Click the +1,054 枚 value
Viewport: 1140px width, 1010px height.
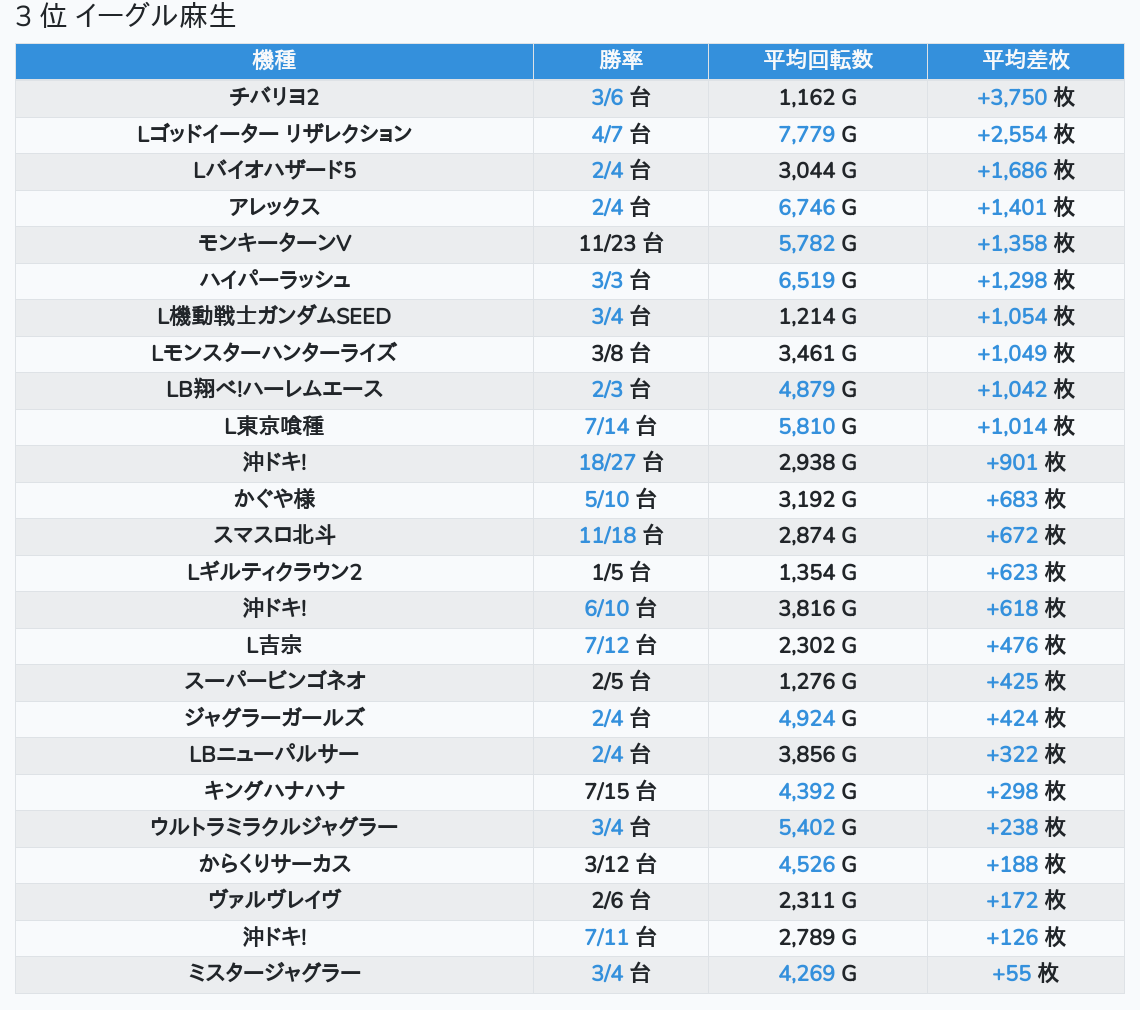[x=1026, y=316]
